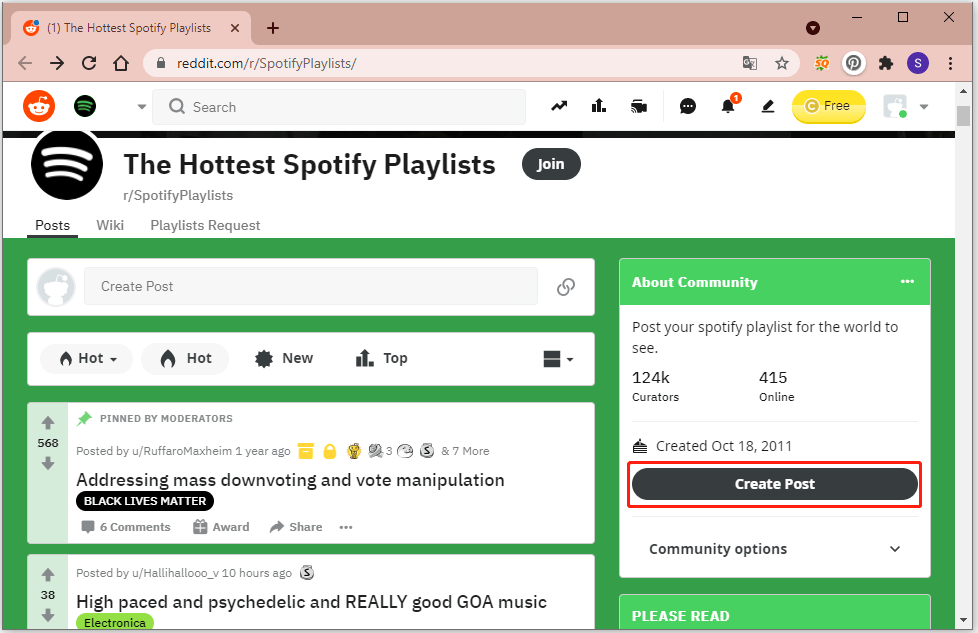
Task: Downvote the Addressing mass downvoting post
Action: (48, 463)
